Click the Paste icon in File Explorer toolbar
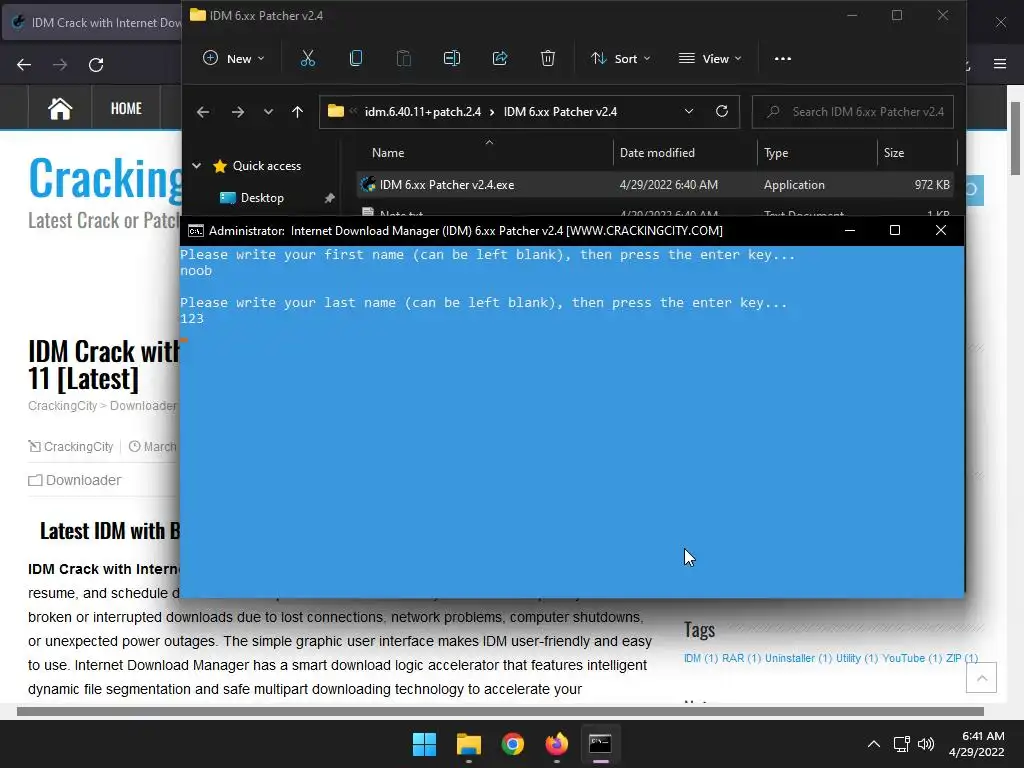 tap(404, 59)
